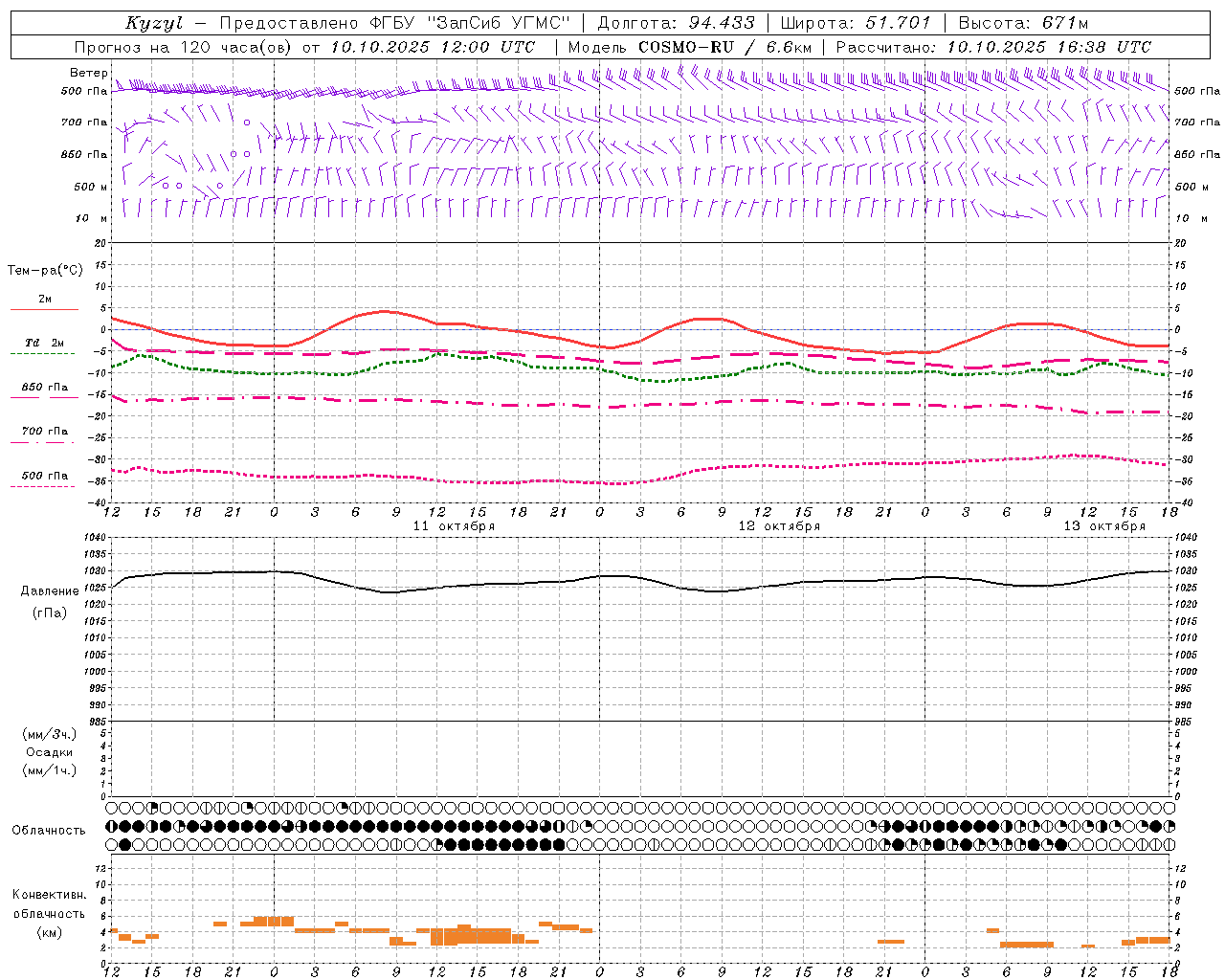Click the Рассчитано: 10.10.2025 16:38 UTC timestamp
The width and height of the screenshot is (1225, 980).
pyautogui.click(x=992, y=47)
